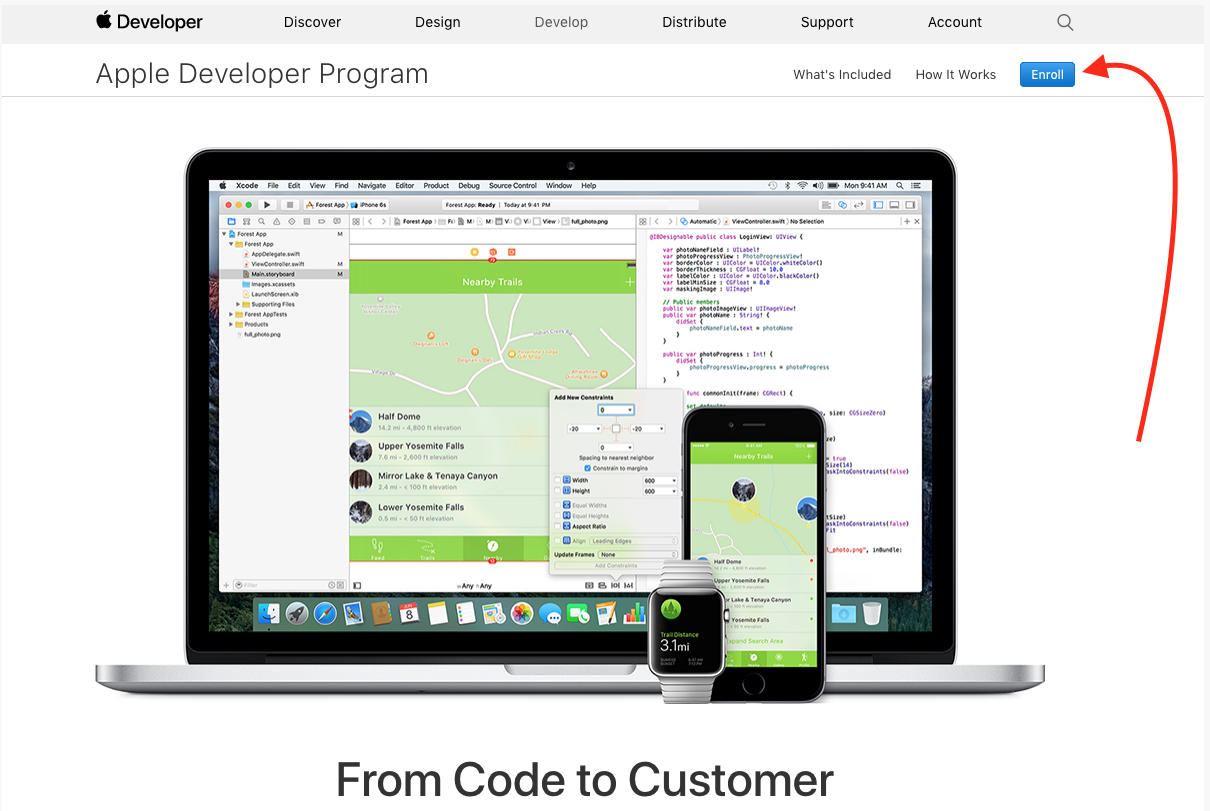Image resolution: width=1210 pixels, height=811 pixels.
Task: Select the Issue navigator warning triangle icon
Action: point(276,221)
